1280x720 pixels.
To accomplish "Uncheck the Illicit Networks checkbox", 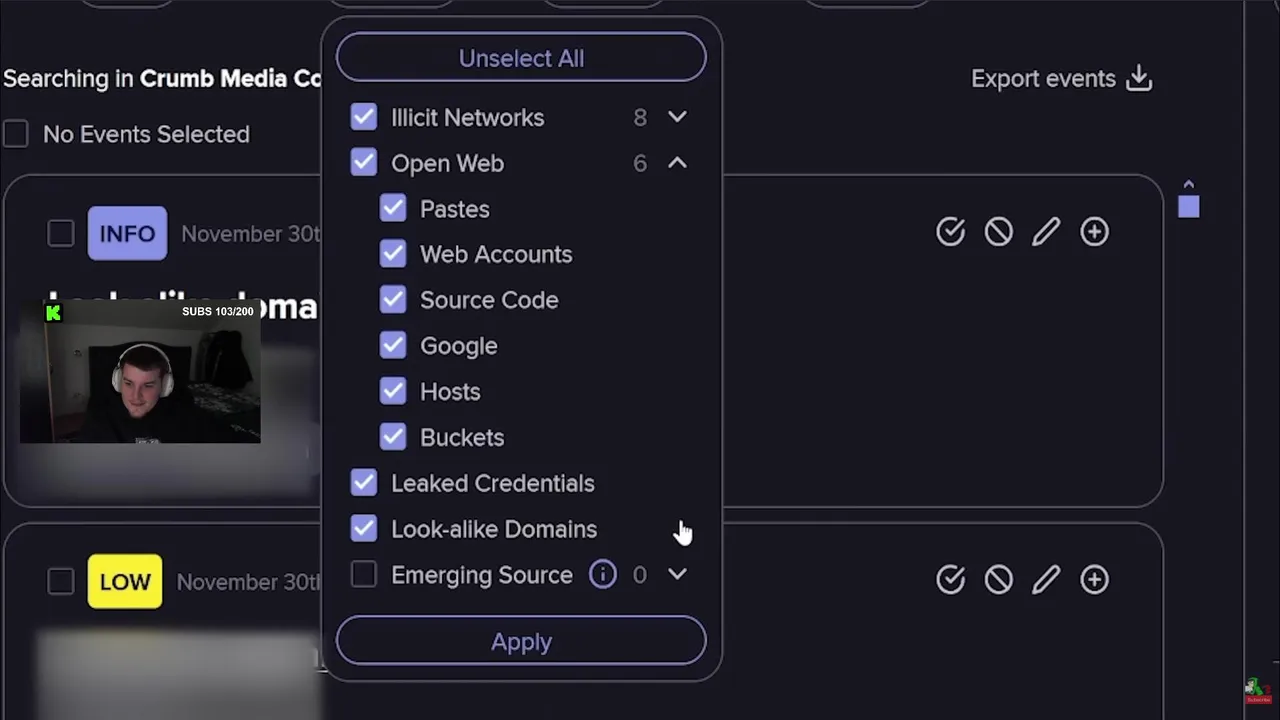I will pos(364,117).
